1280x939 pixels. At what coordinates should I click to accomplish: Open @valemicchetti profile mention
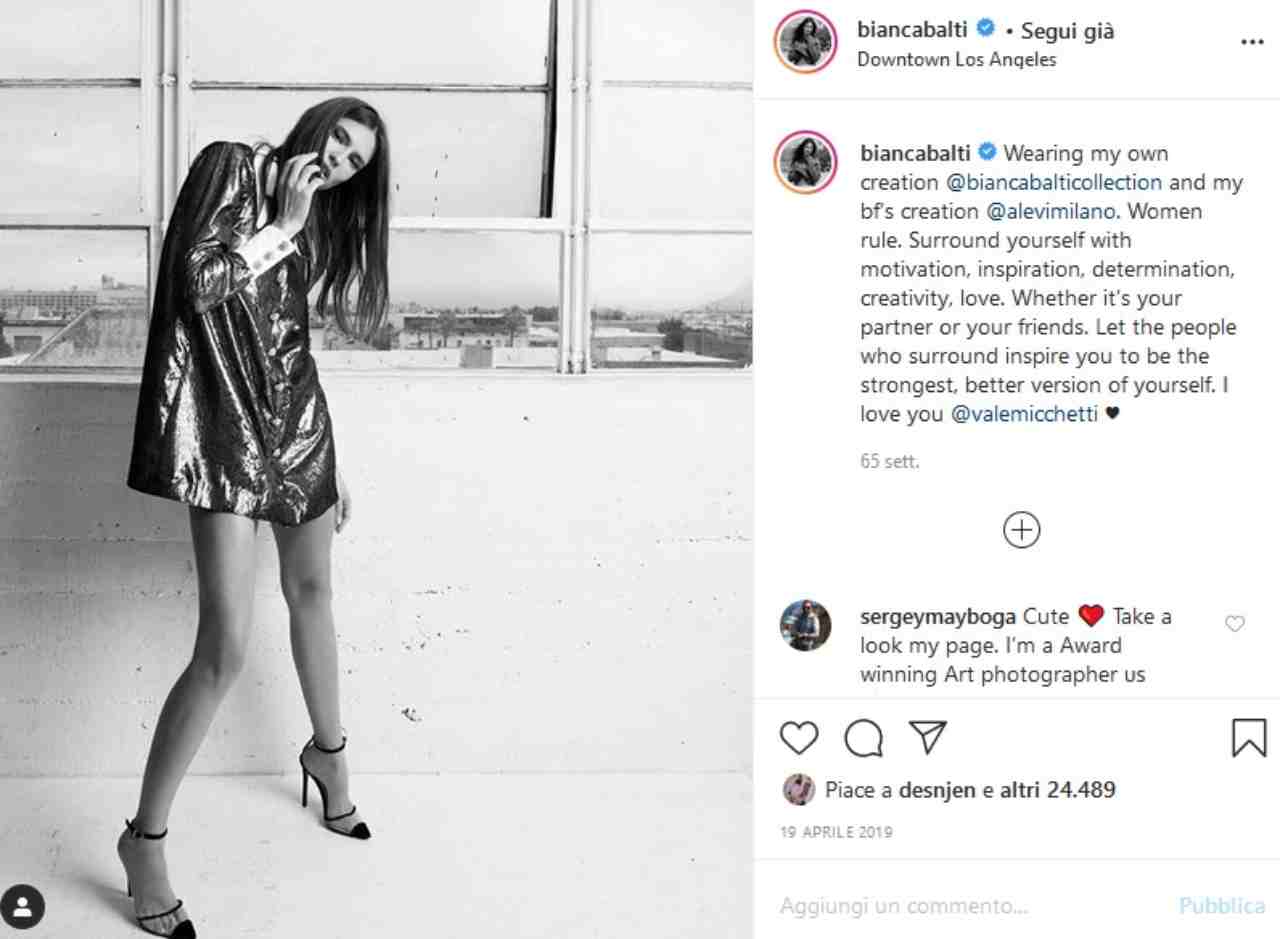pyautogui.click(x=1023, y=414)
